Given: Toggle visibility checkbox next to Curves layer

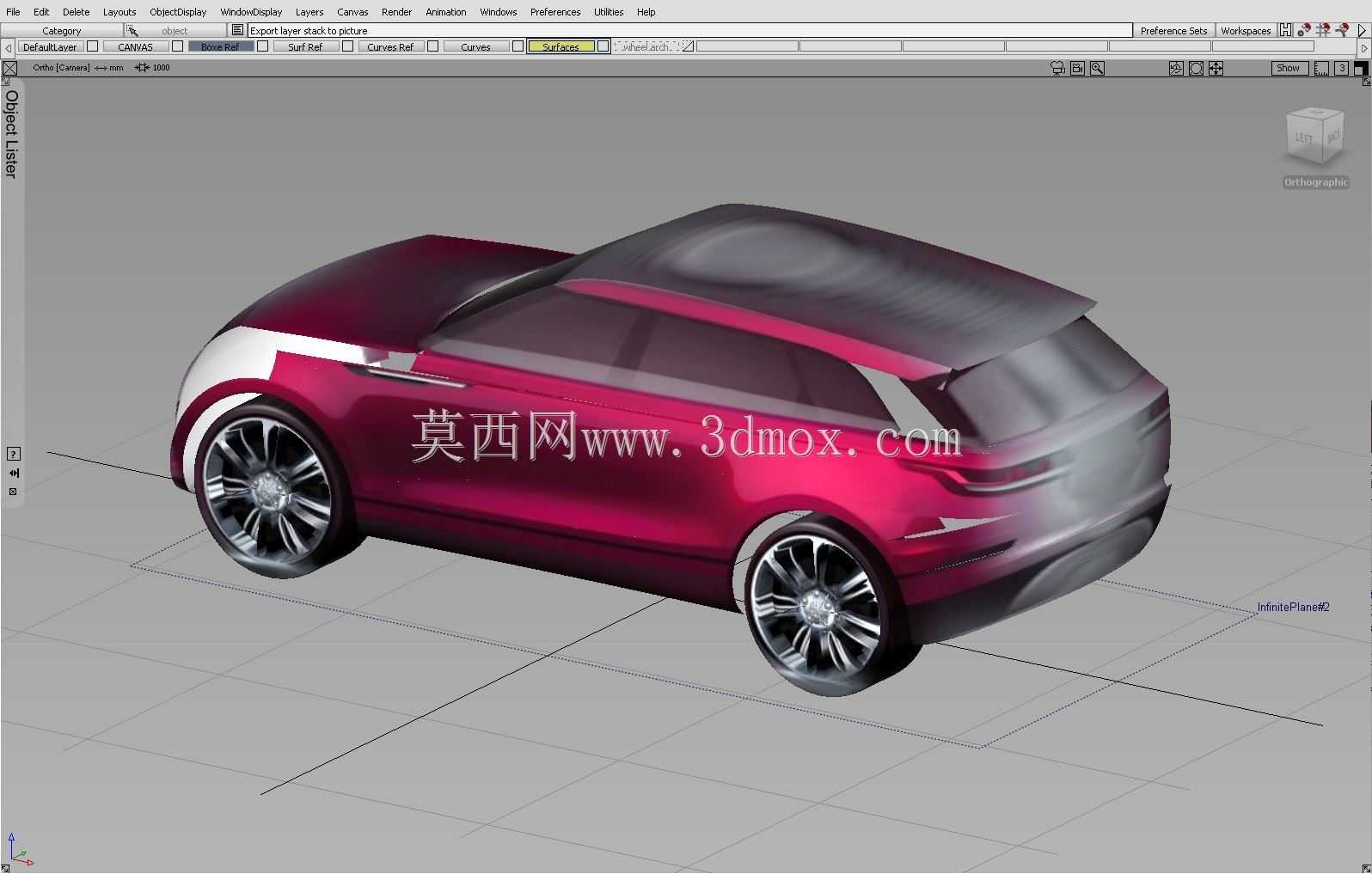Looking at the screenshot, I should click(518, 46).
